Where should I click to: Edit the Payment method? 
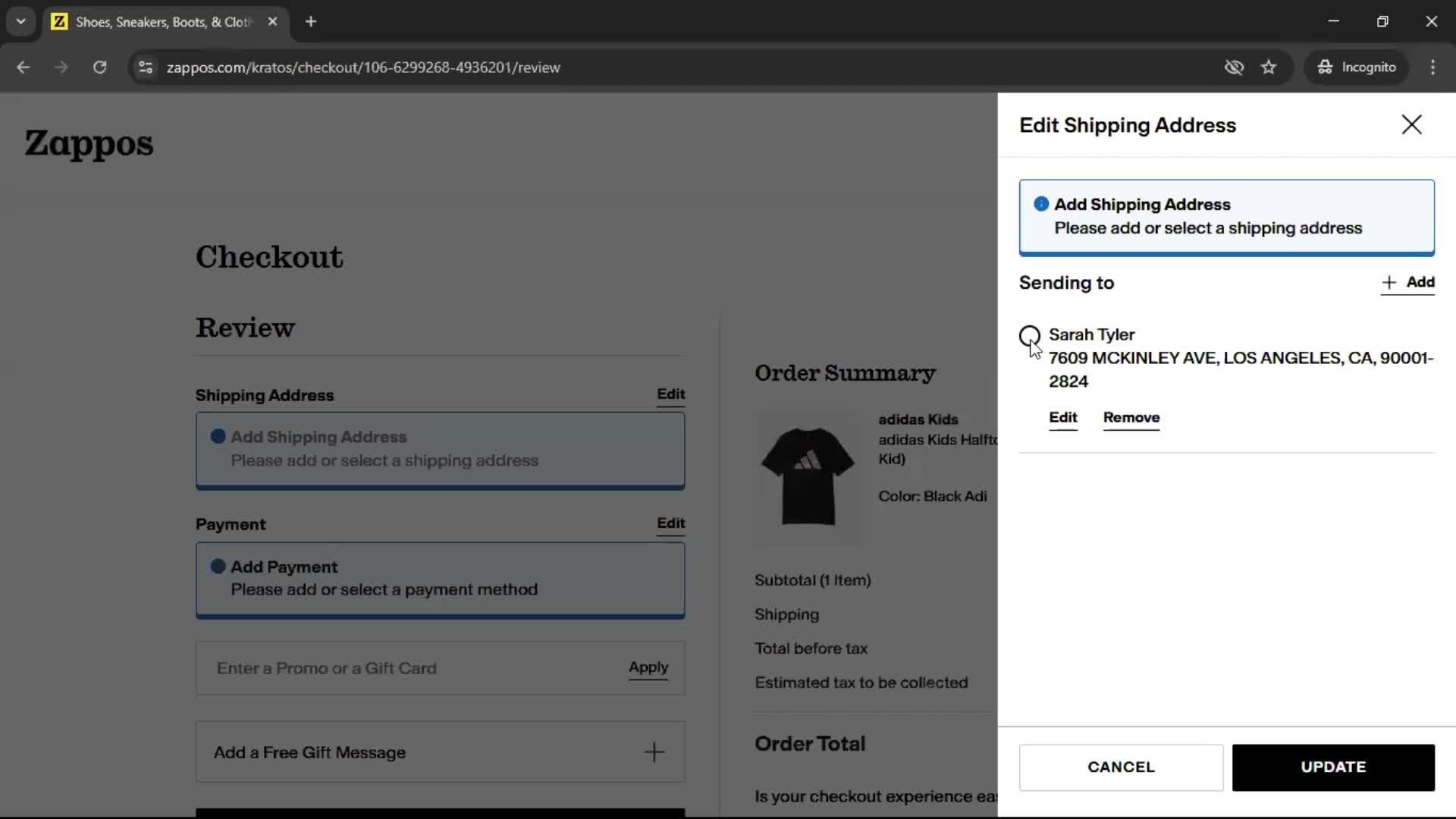coord(671,523)
